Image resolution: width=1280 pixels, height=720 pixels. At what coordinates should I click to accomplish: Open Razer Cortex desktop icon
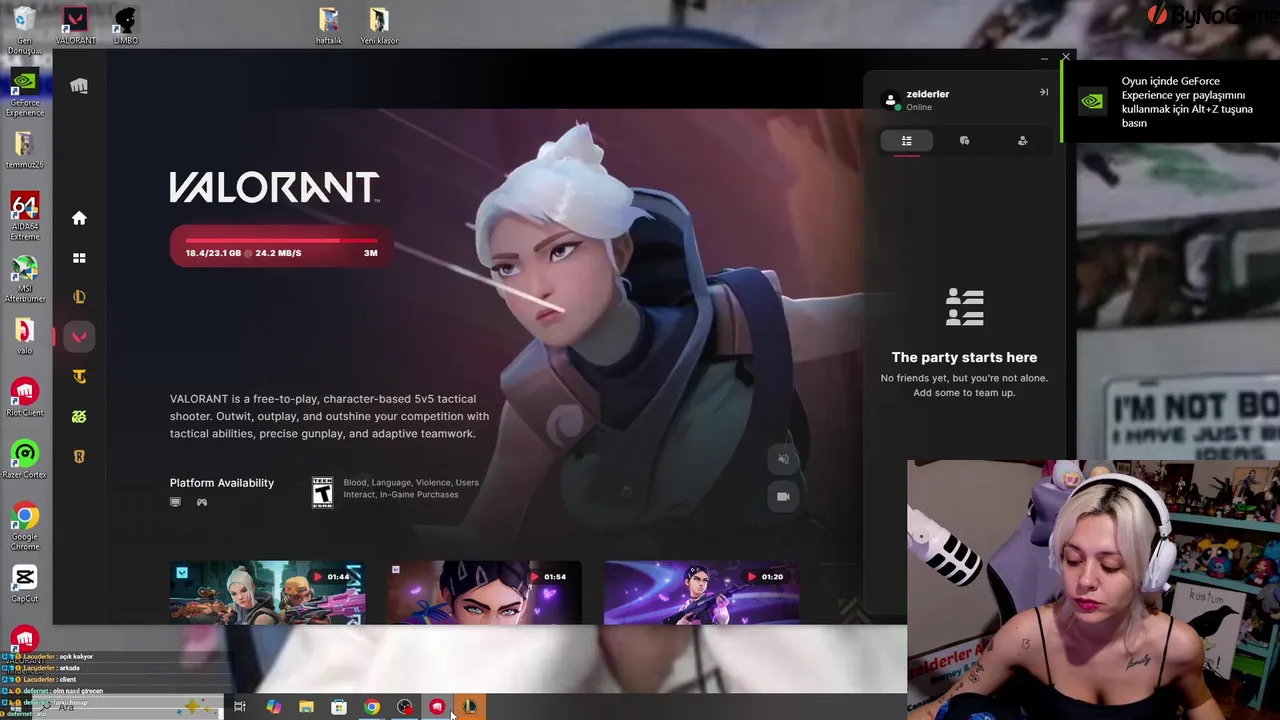point(25,460)
